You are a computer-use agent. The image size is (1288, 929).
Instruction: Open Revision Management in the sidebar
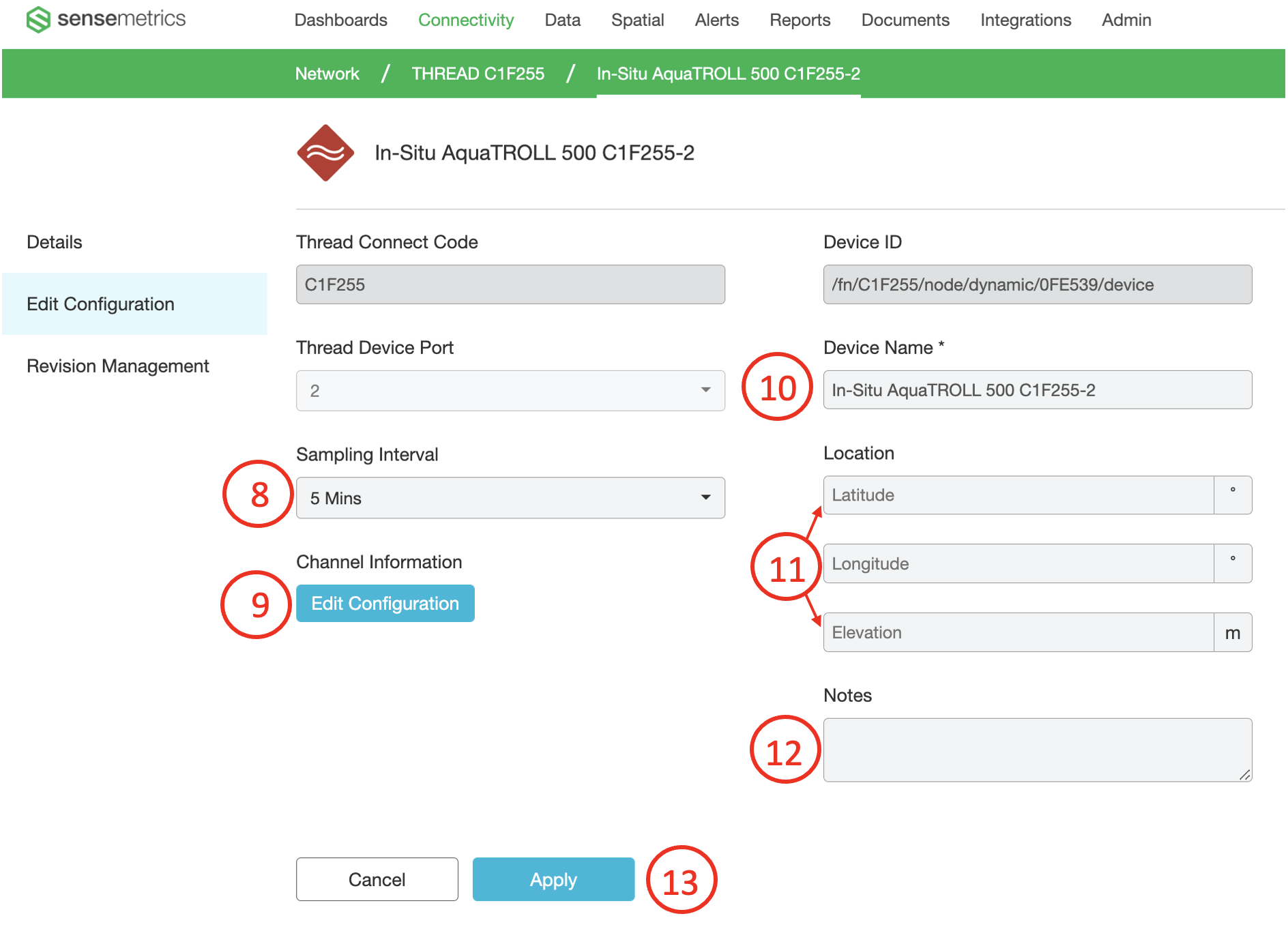pos(117,366)
